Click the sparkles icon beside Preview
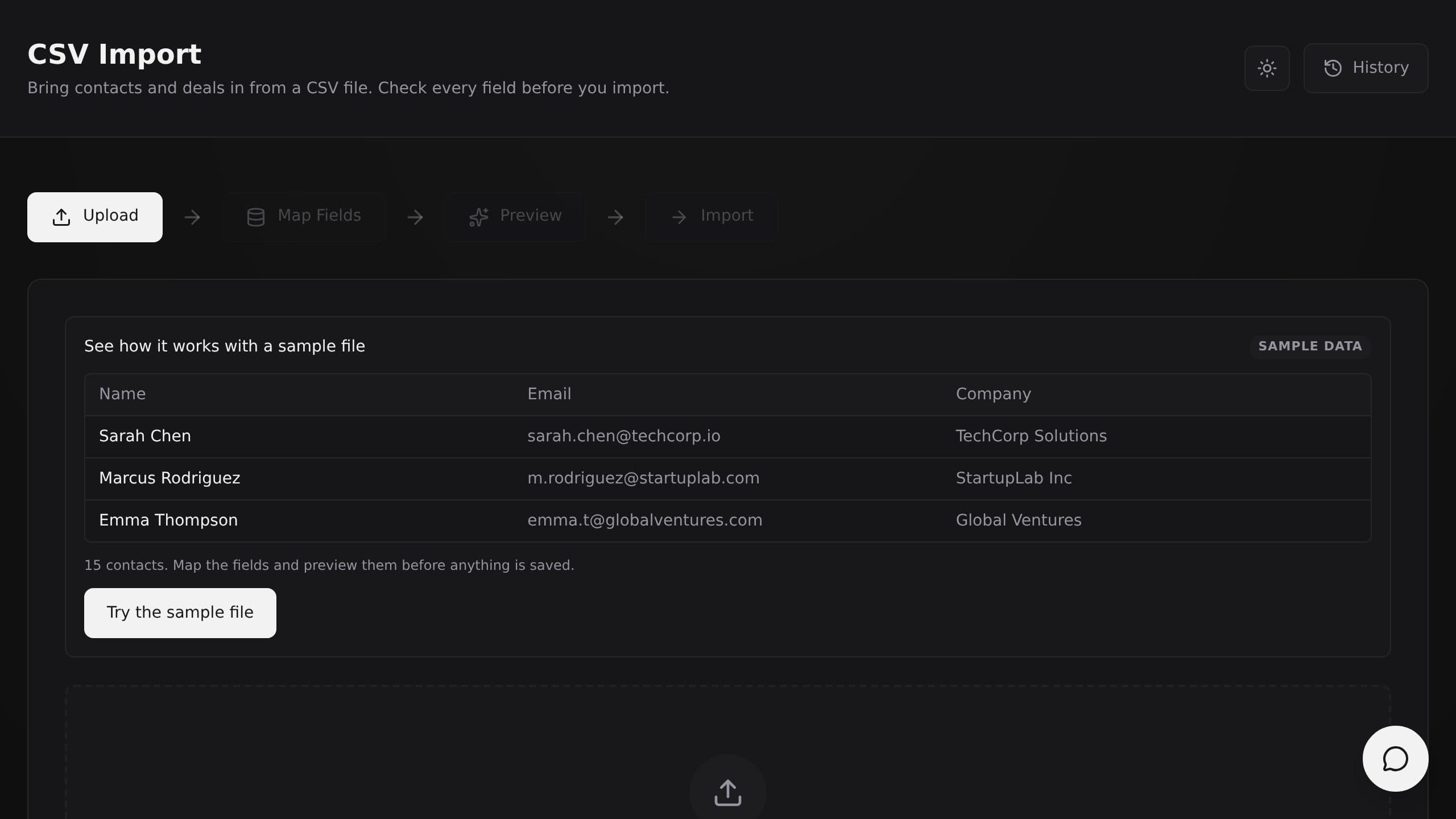The height and width of the screenshot is (819, 1456). tap(478, 217)
